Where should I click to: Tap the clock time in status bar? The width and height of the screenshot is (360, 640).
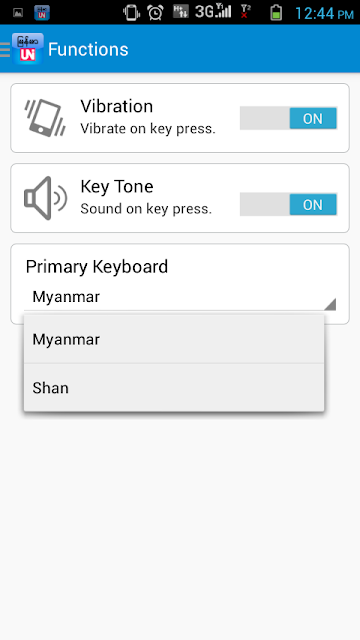324,13
